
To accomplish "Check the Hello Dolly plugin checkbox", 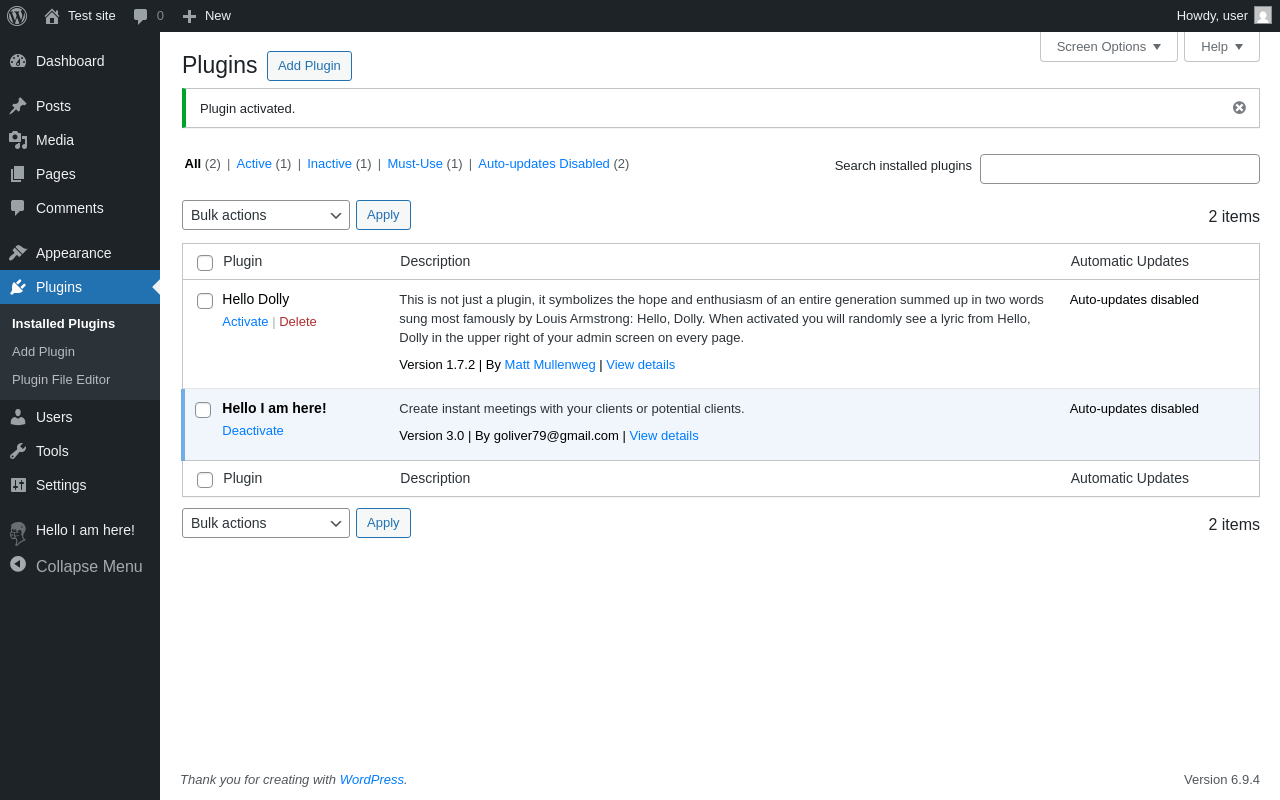I will point(205,301).
